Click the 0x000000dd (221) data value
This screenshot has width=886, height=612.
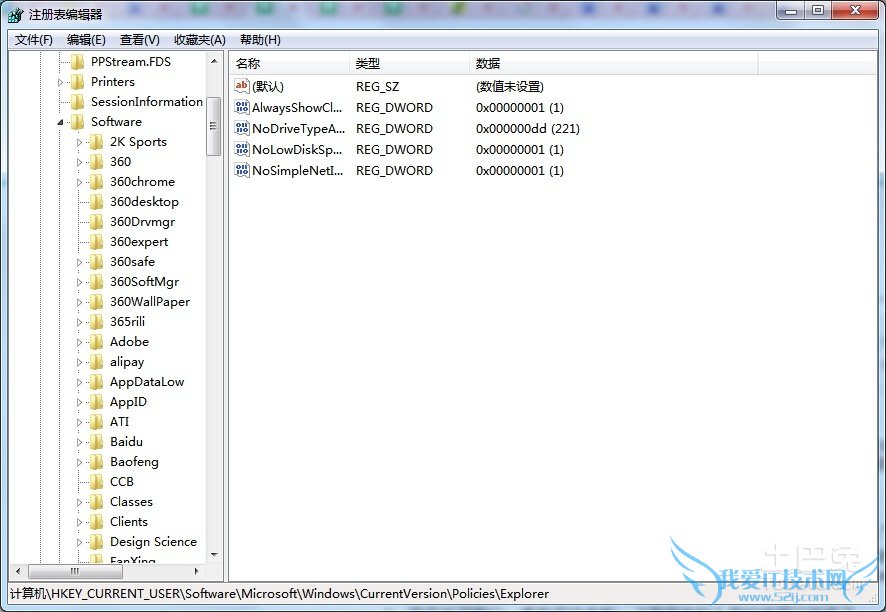tap(528, 129)
